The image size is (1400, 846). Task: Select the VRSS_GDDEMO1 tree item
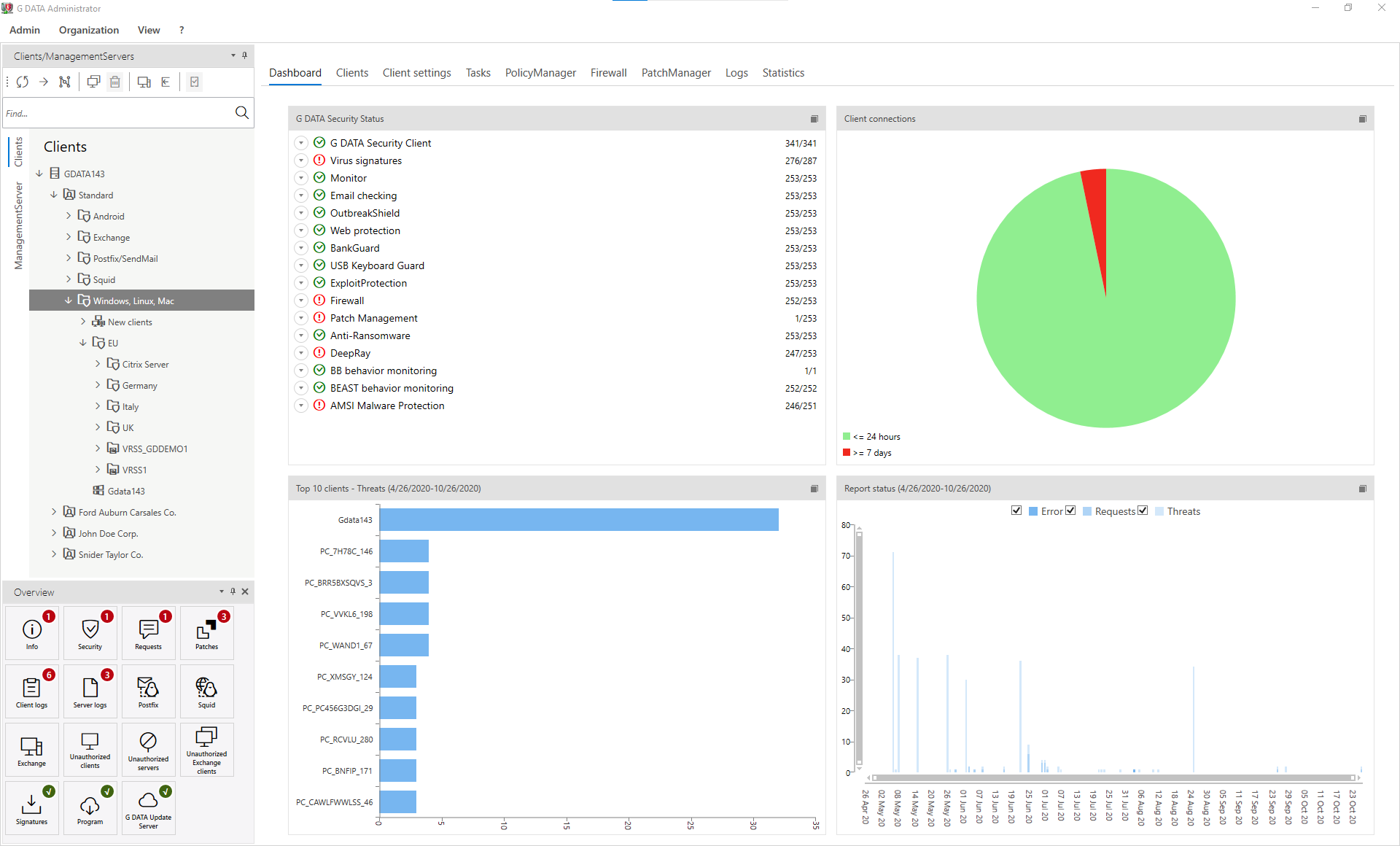tap(155, 449)
